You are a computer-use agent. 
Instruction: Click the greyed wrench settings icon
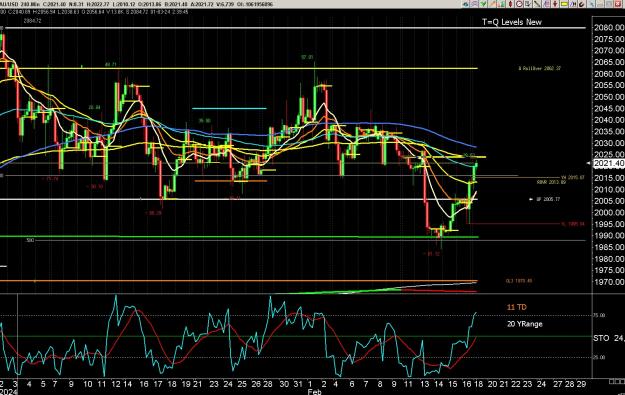click(591, 4)
